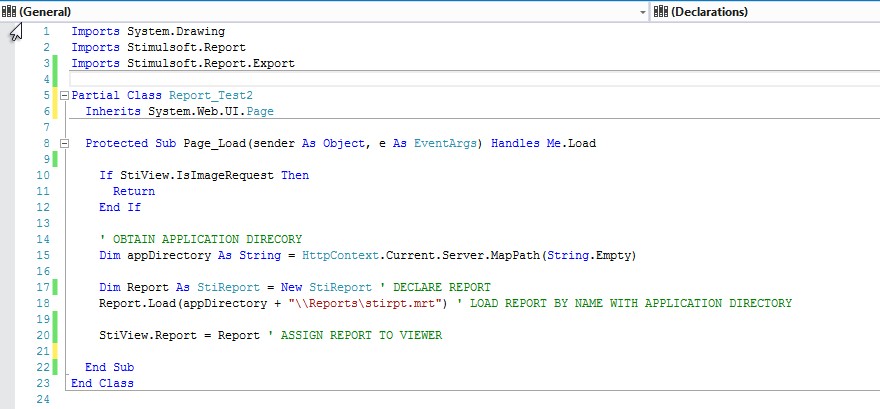Click comment 'ASSIGN REPORT TO VIEWER'

point(361,336)
